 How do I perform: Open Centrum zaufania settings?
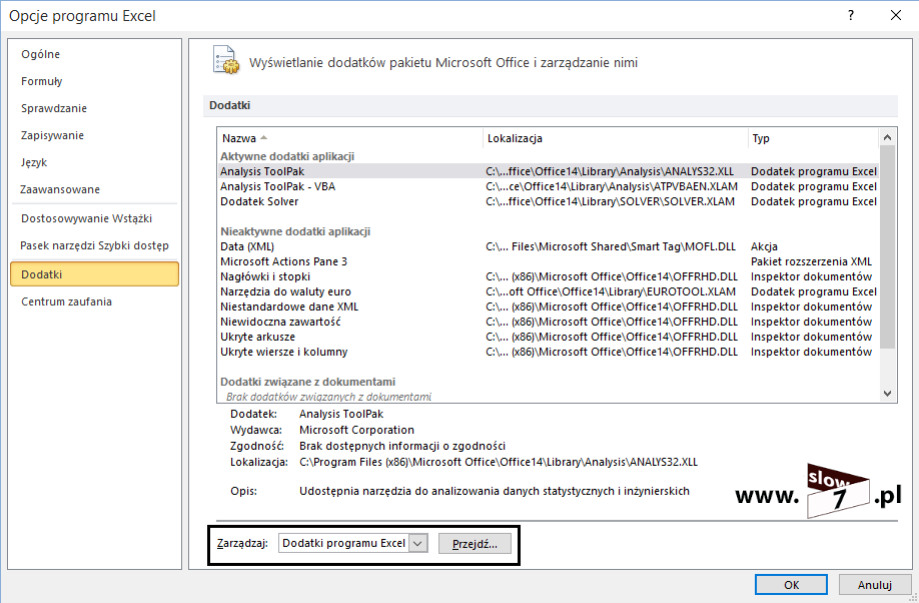[66, 301]
